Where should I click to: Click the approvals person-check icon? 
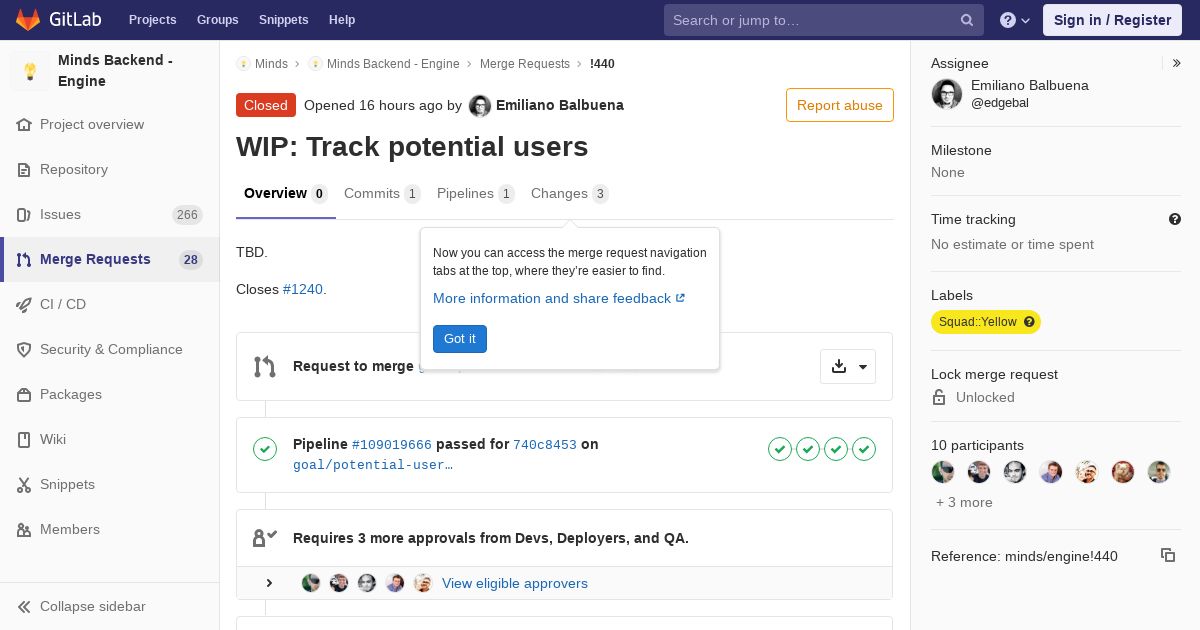(265, 538)
